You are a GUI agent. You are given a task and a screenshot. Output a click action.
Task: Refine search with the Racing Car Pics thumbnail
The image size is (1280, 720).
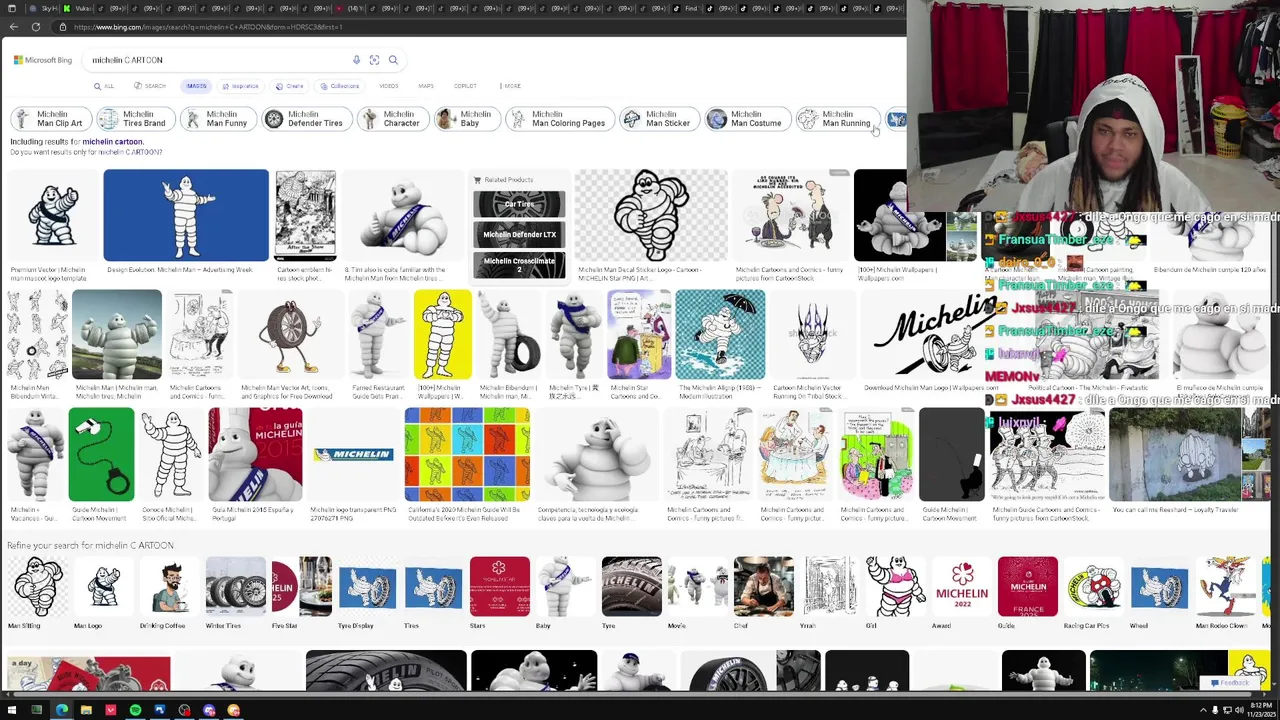[1093, 586]
